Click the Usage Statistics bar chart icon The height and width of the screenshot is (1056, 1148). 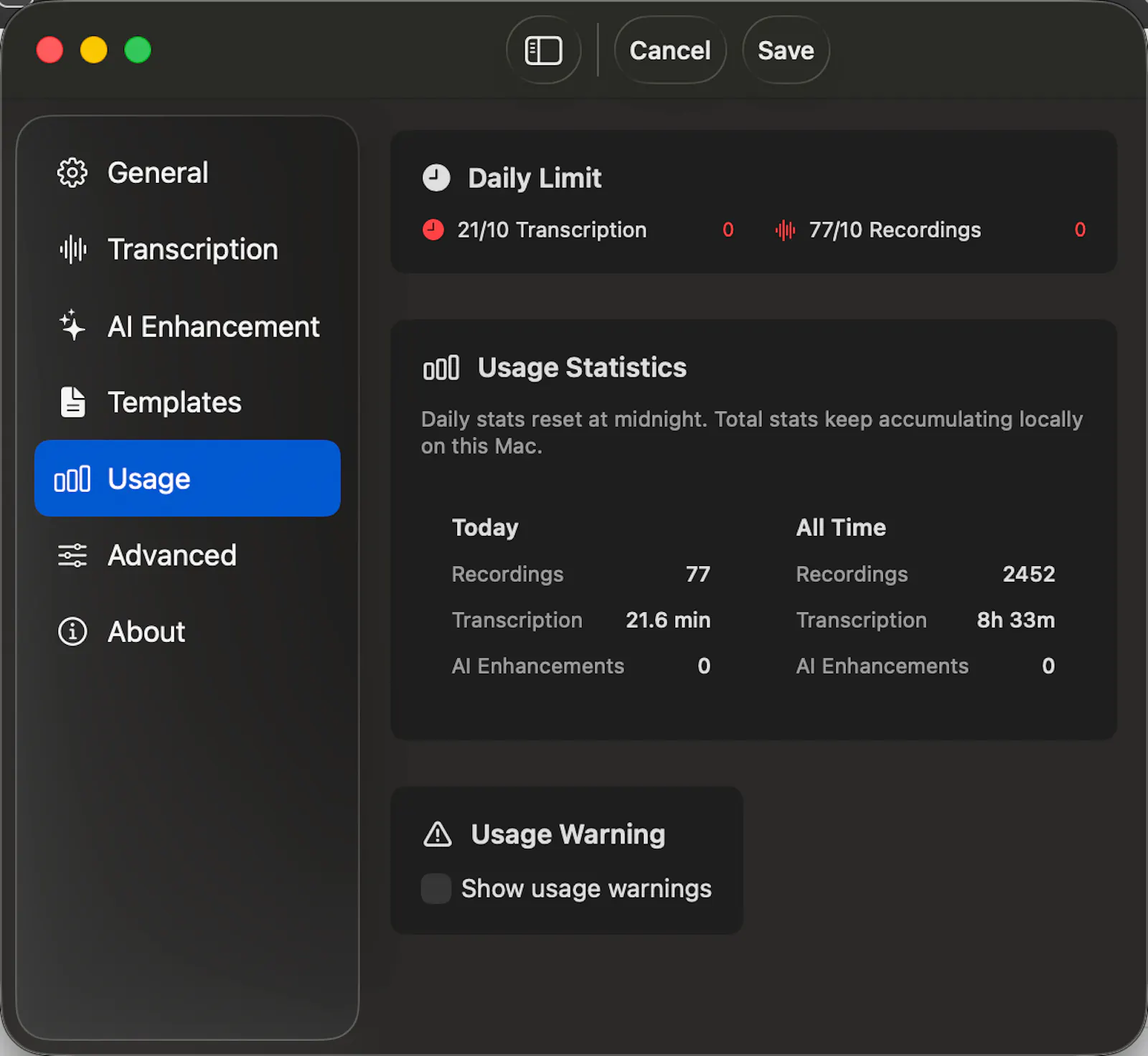441,368
